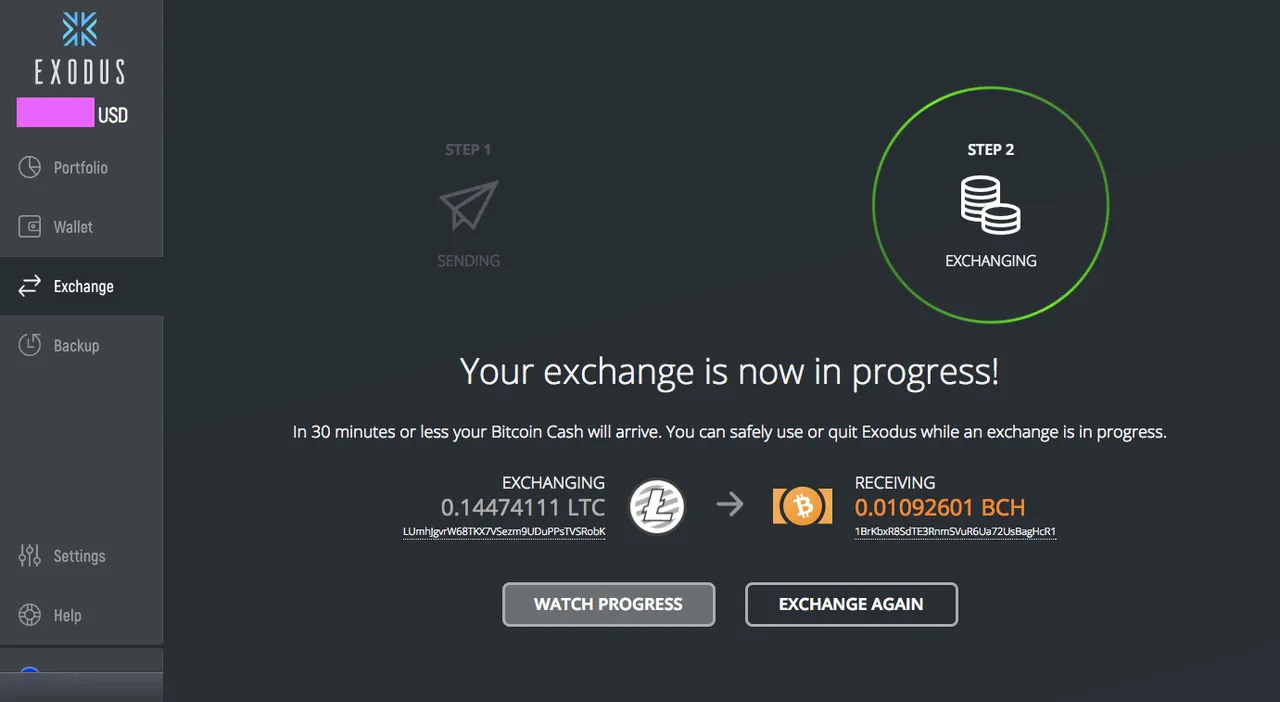This screenshot has height=702, width=1280.
Task: Click the Exchange arrows icon
Action: coord(30,286)
